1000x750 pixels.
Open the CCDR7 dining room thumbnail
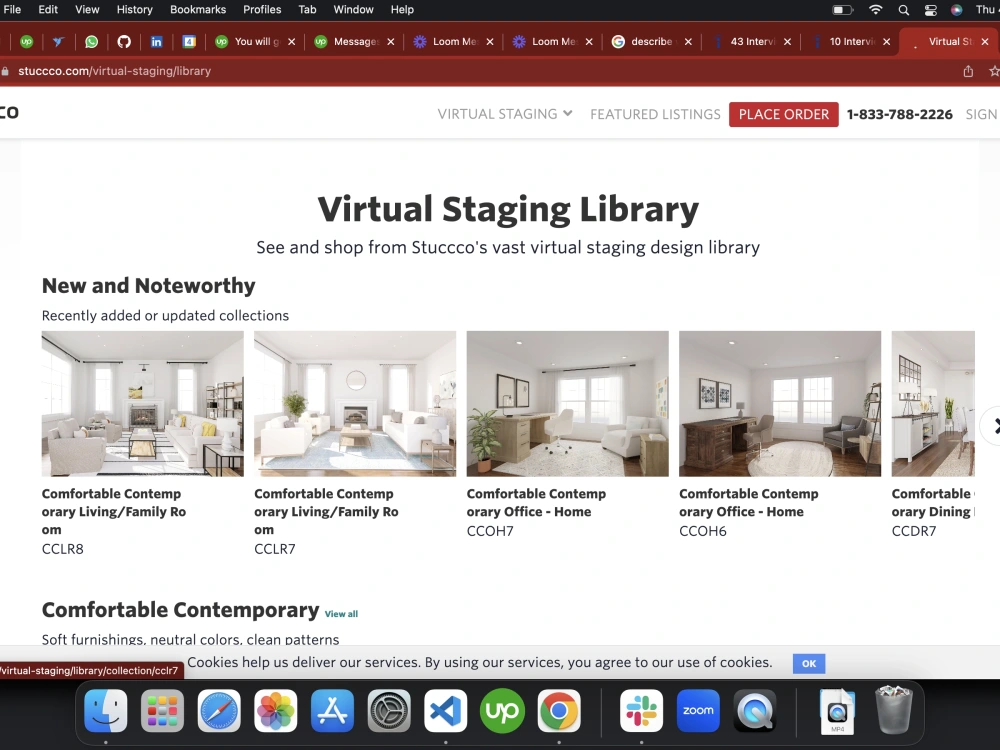click(933, 404)
